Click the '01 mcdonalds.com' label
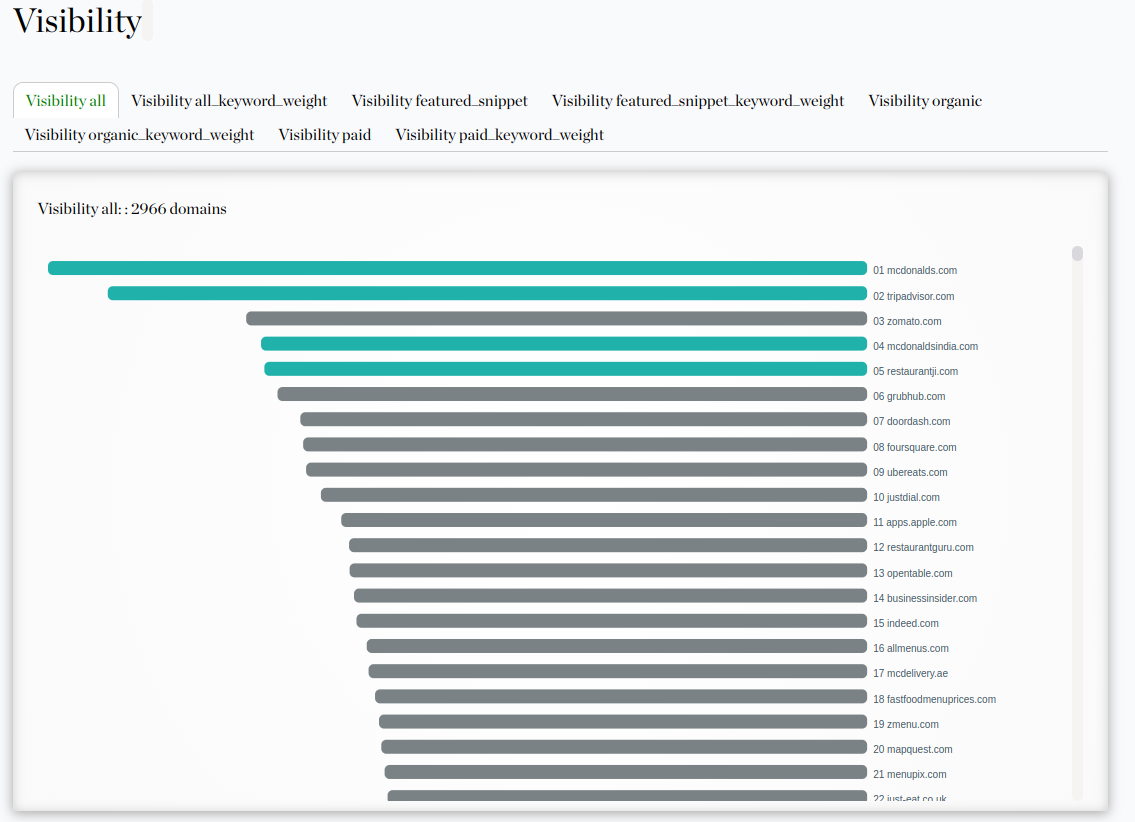1135x822 pixels. pyautogui.click(x=915, y=271)
